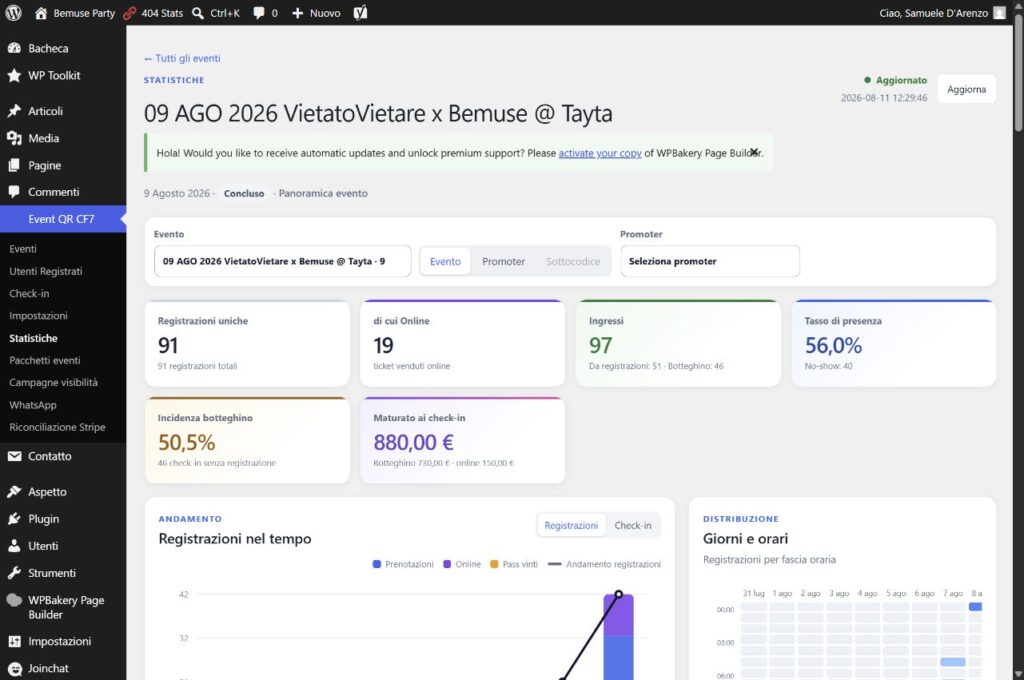Viewport: 1024px width, 680px height.
Task: Click the Contatto envelope icon
Action: [14, 457]
